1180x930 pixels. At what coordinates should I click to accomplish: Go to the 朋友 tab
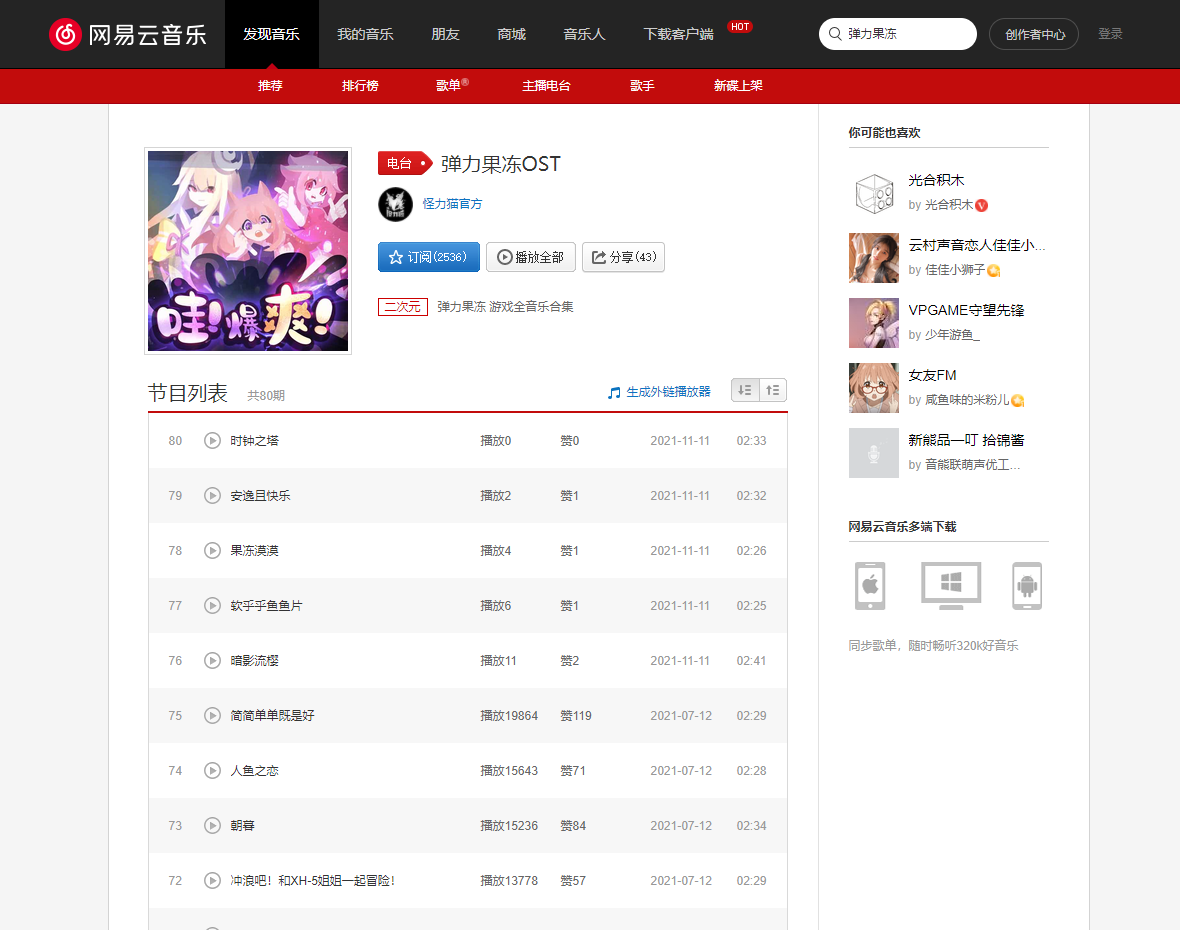pos(446,34)
